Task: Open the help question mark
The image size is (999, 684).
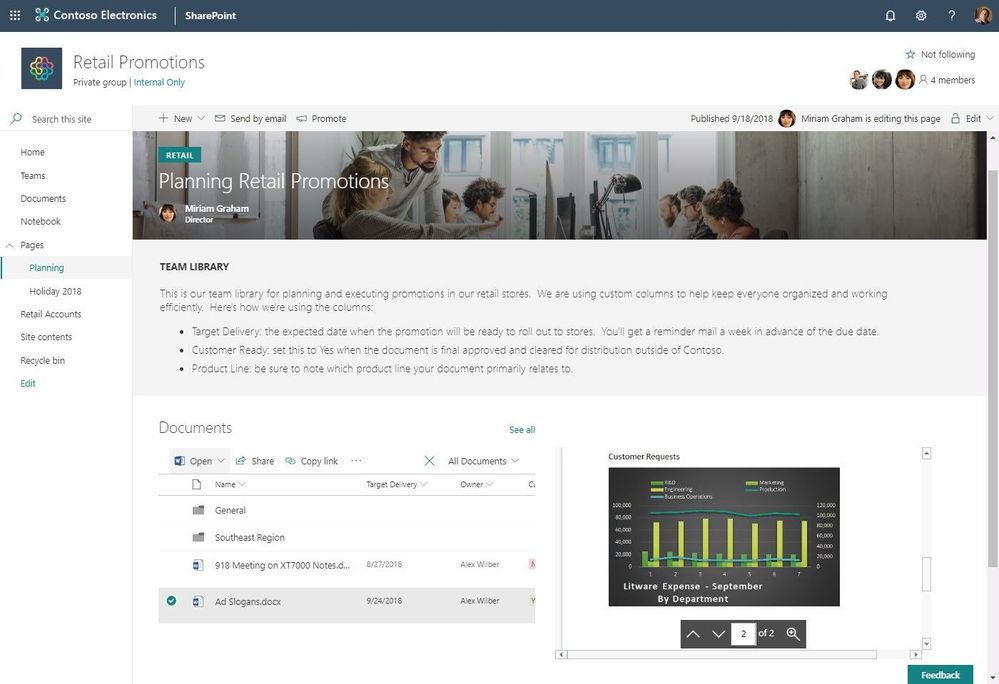Action: click(951, 16)
